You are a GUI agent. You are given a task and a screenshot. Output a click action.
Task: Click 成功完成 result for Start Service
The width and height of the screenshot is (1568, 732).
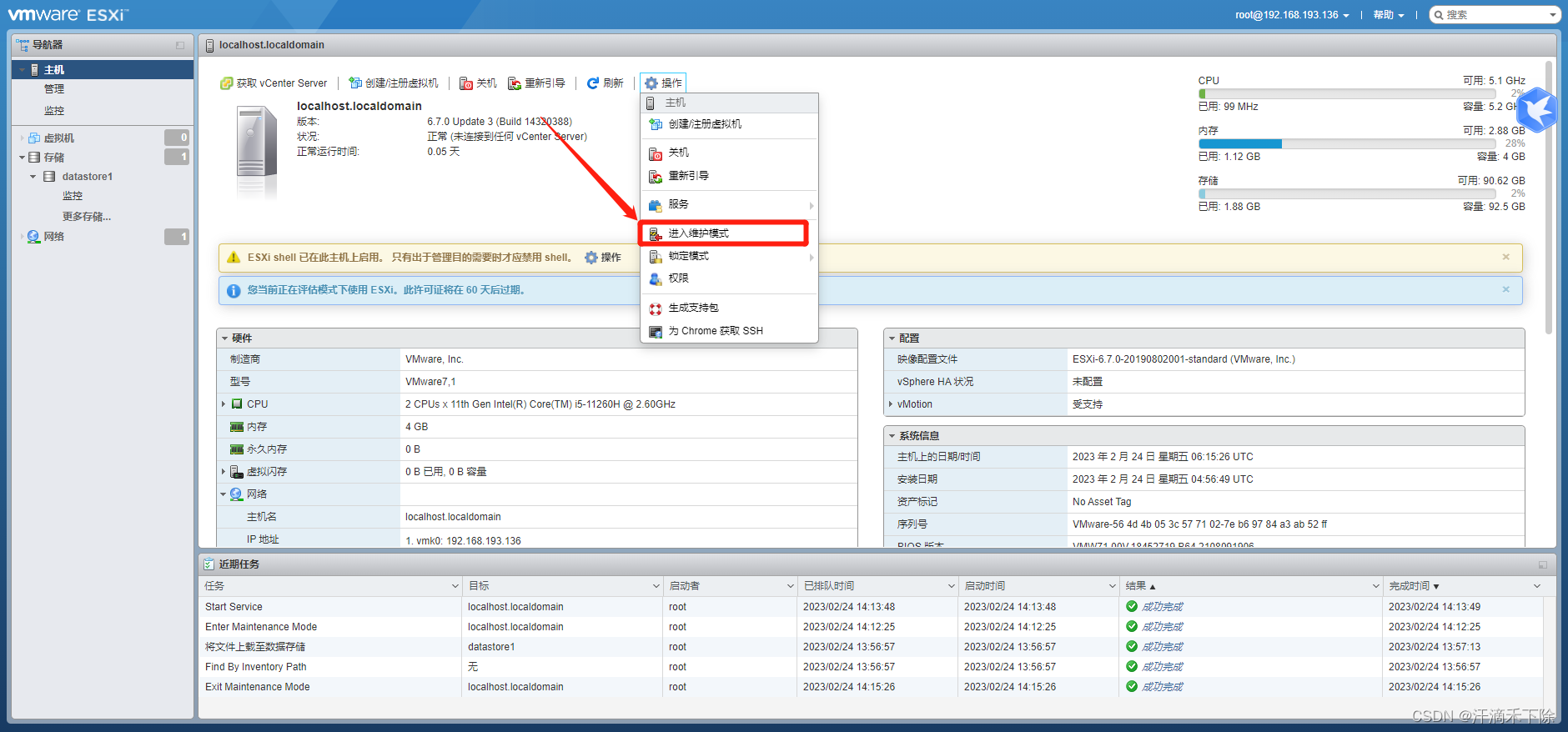pyautogui.click(x=1162, y=607)
